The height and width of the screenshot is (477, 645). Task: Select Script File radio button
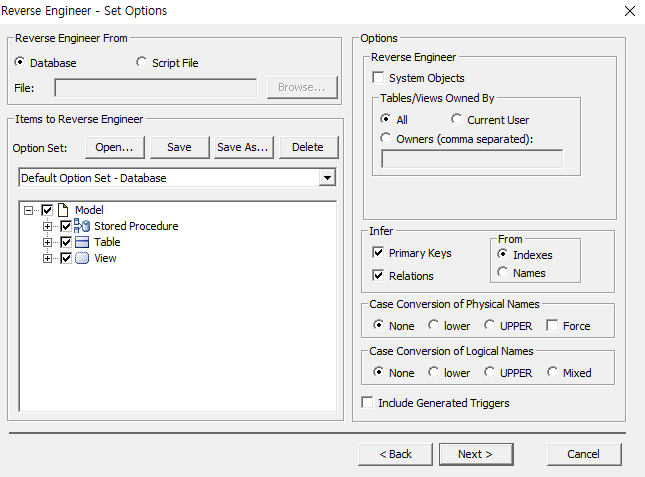[x=142, y=62]
